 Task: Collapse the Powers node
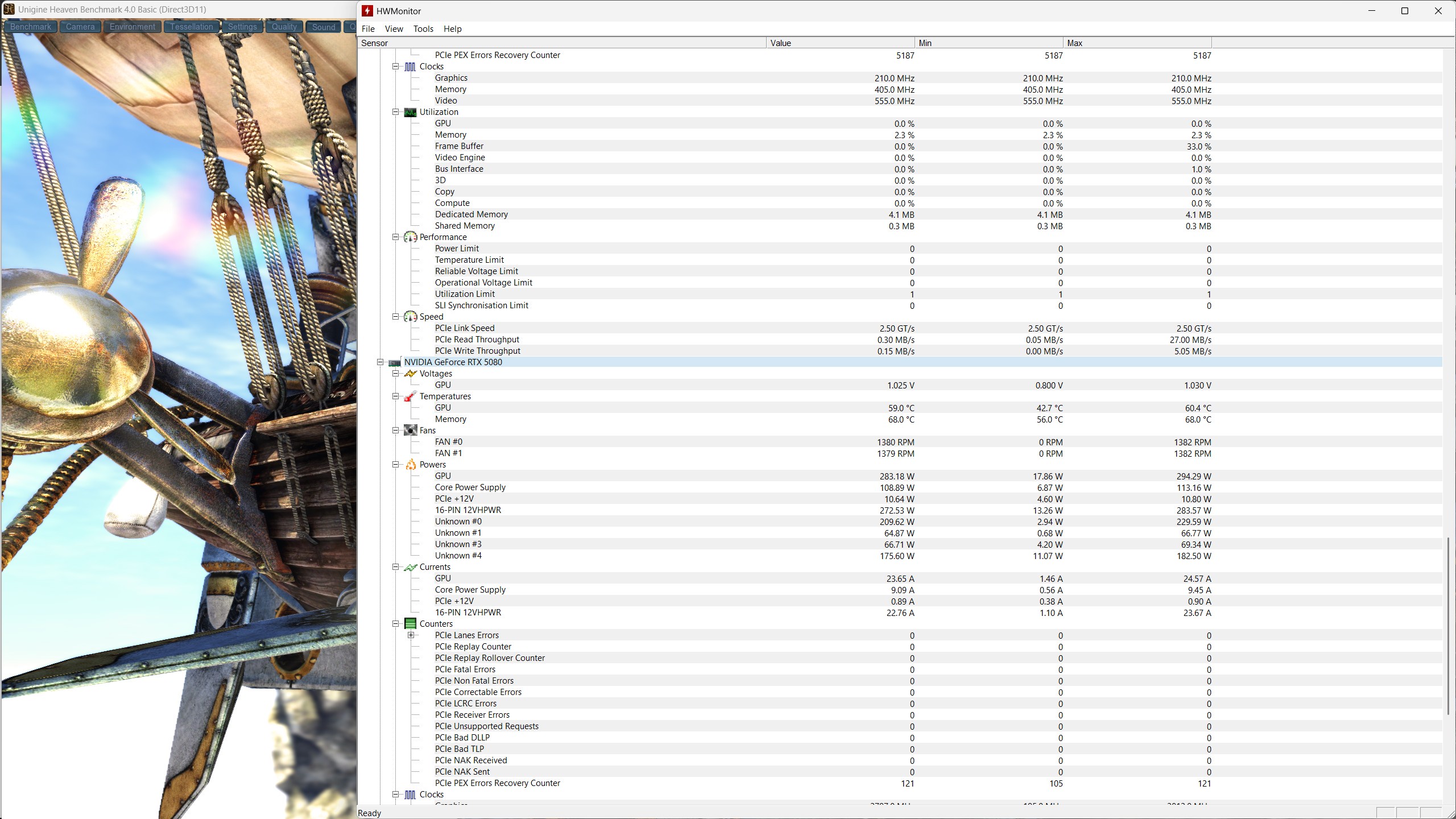396,465
